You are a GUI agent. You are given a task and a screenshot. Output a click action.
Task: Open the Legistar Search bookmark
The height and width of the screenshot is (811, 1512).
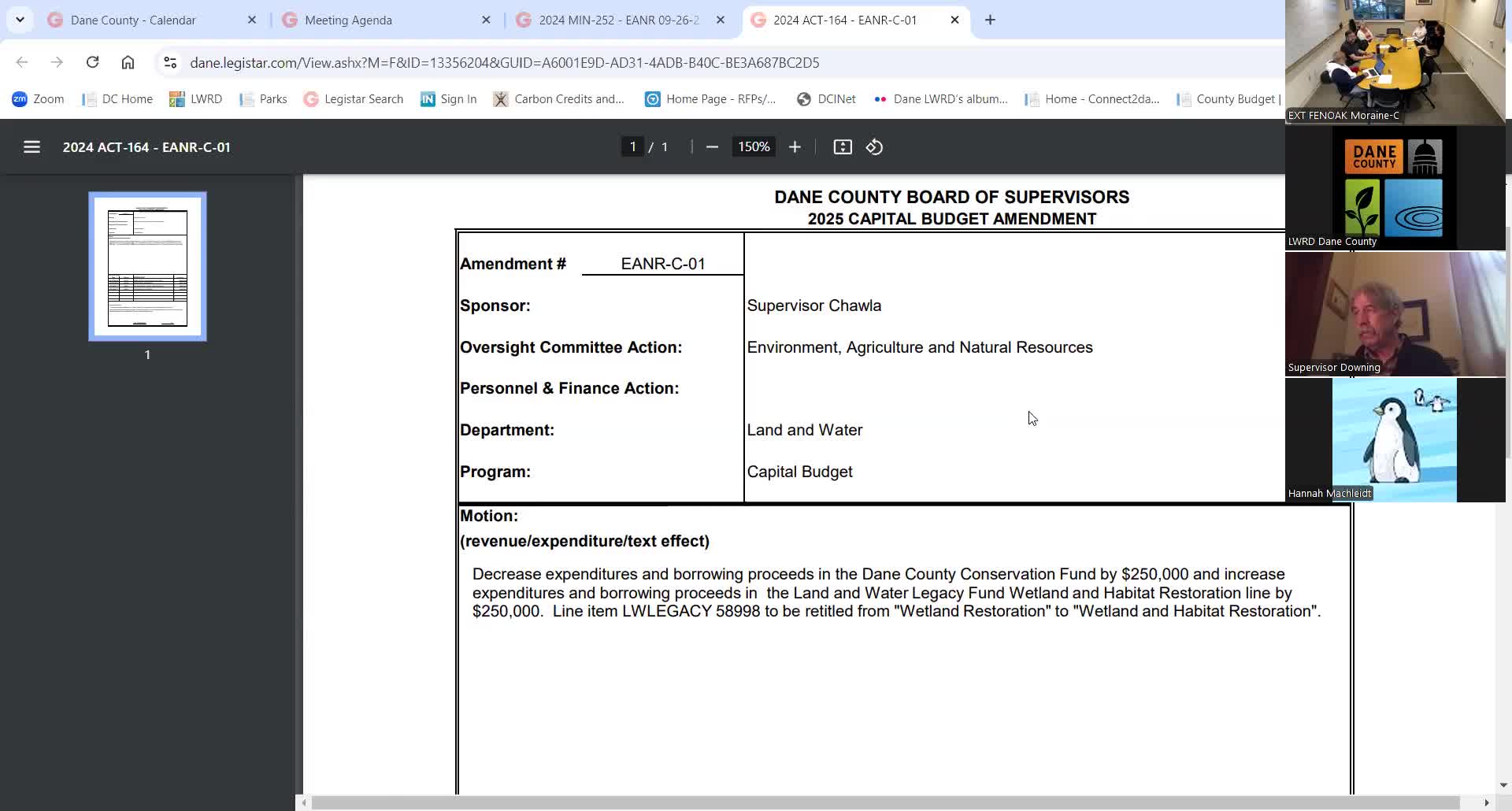point(354,99)
